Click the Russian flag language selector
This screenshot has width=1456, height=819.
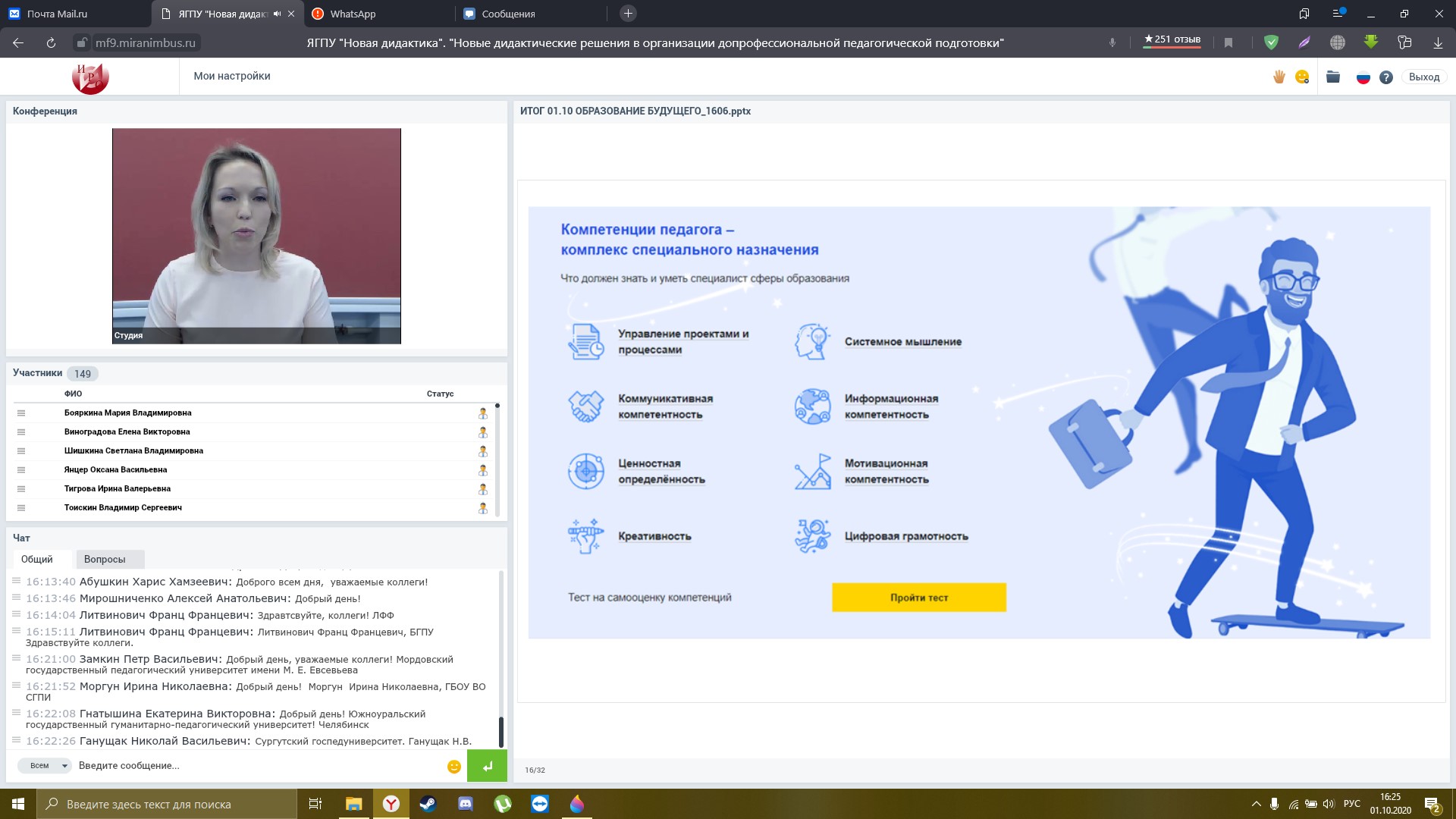tap(1363, 77)
